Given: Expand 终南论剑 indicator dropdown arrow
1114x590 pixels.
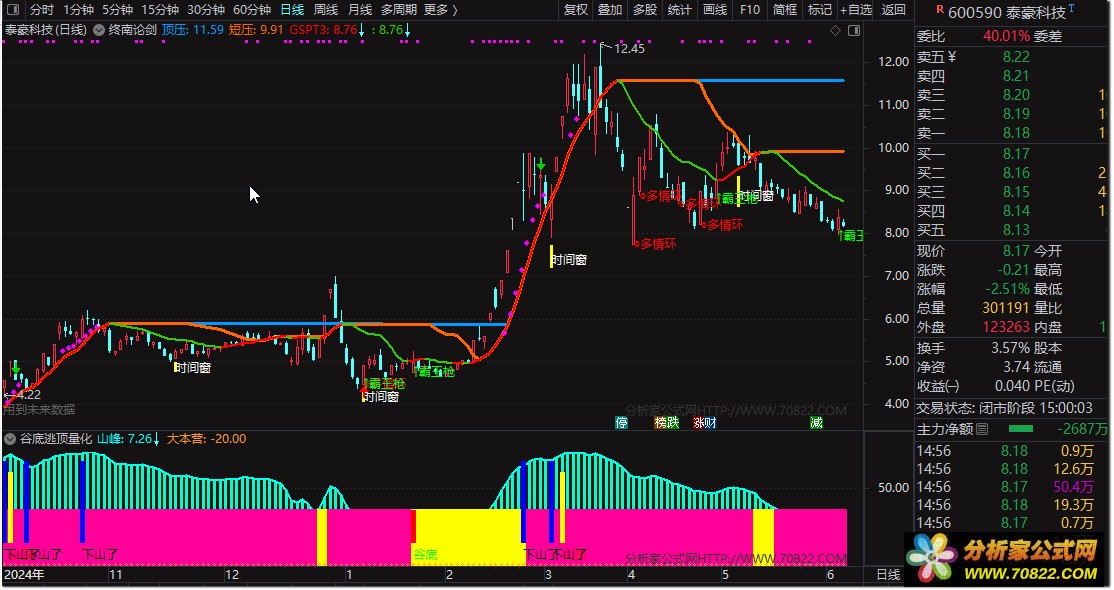Looking at the screenshot, I should pyautogui.click(x=99, y=31).
